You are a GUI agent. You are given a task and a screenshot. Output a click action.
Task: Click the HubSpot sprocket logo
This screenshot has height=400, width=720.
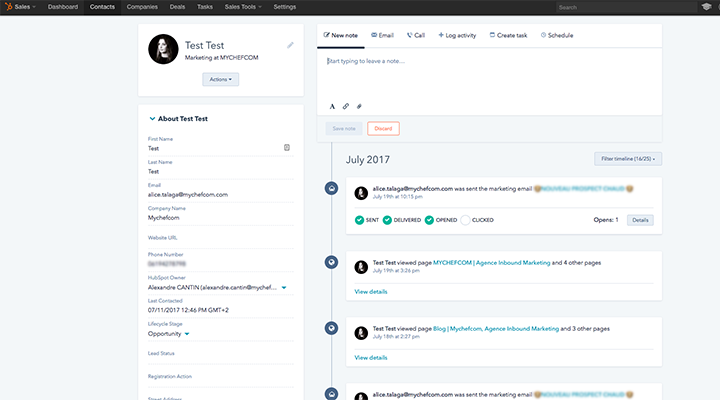8,6
